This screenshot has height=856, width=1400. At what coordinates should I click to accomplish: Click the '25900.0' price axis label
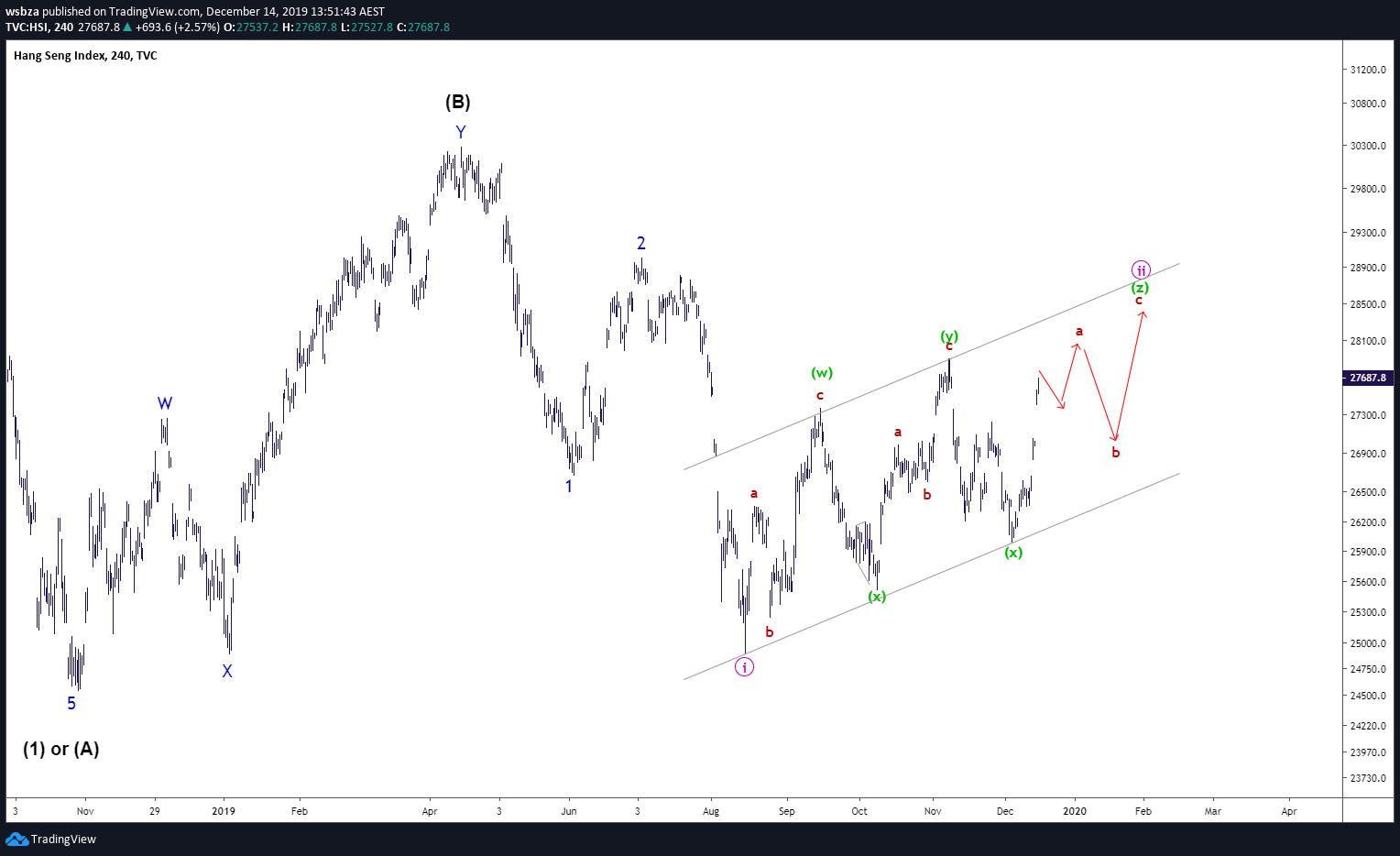point(1368,552)
